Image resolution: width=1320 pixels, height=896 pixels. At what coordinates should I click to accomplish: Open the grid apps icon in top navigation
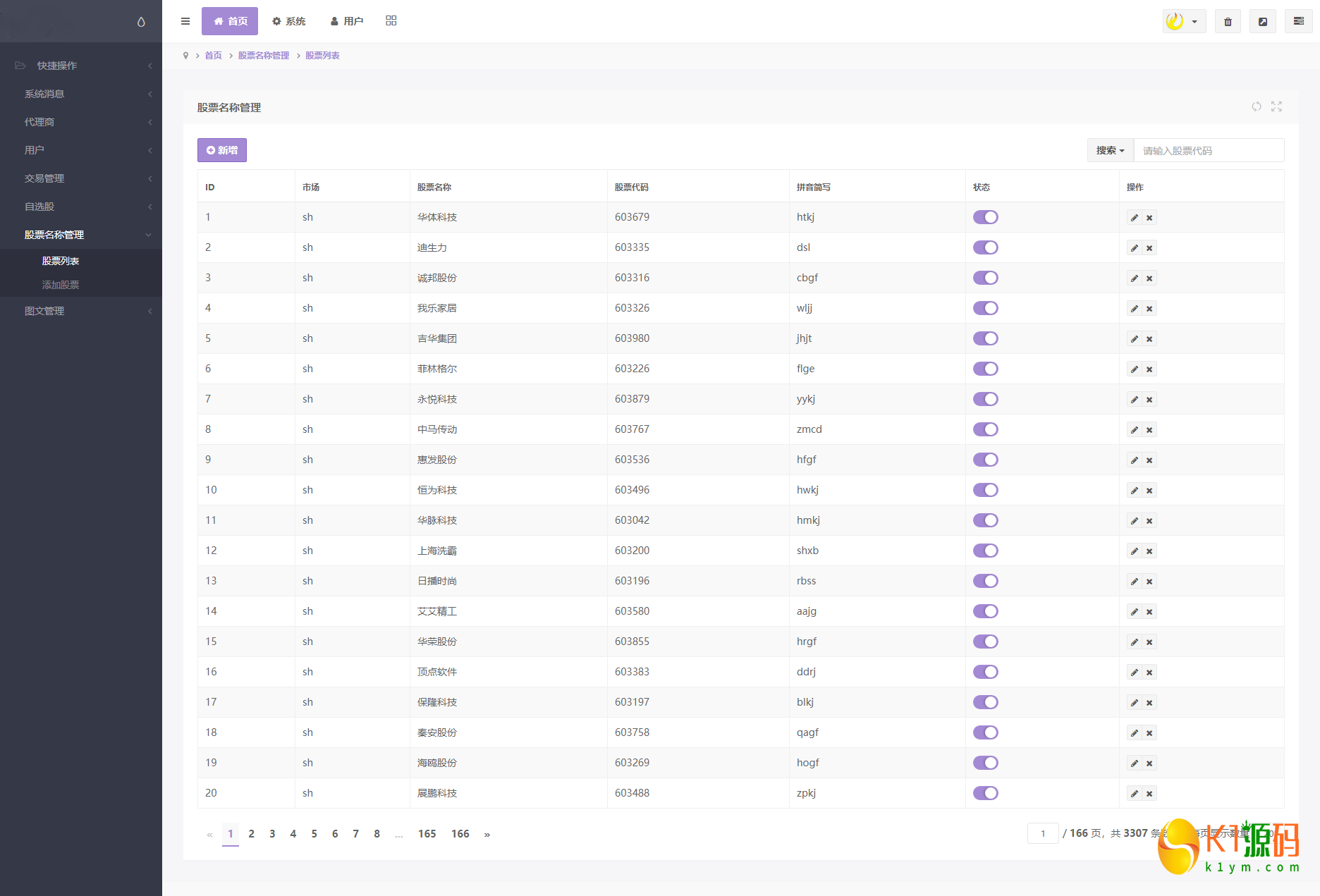click(x=391, y=21)
